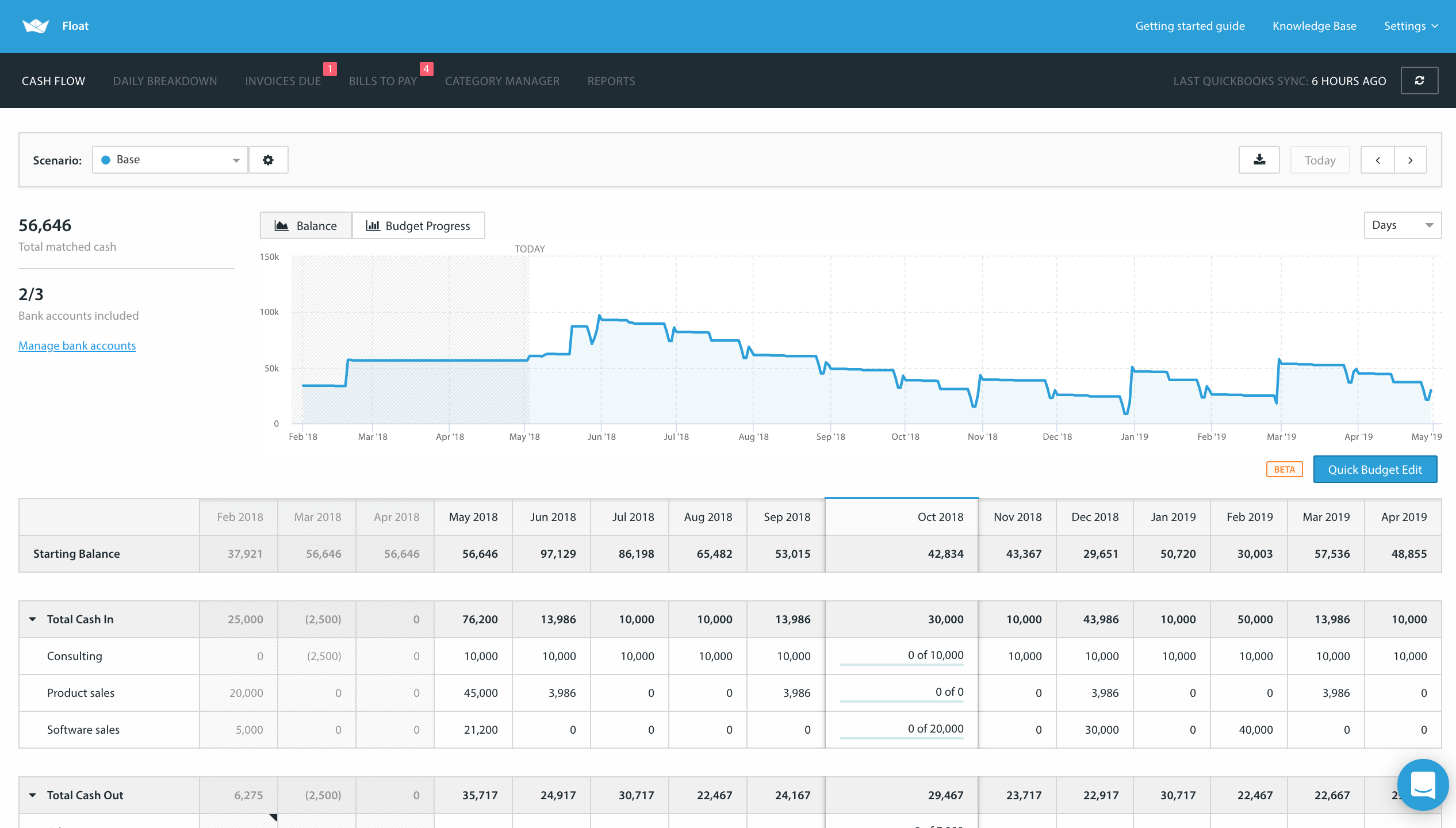Click the QuickBooks sync refresh icon
This screenshot has width=1456, height=828.
pos(1419,80)
